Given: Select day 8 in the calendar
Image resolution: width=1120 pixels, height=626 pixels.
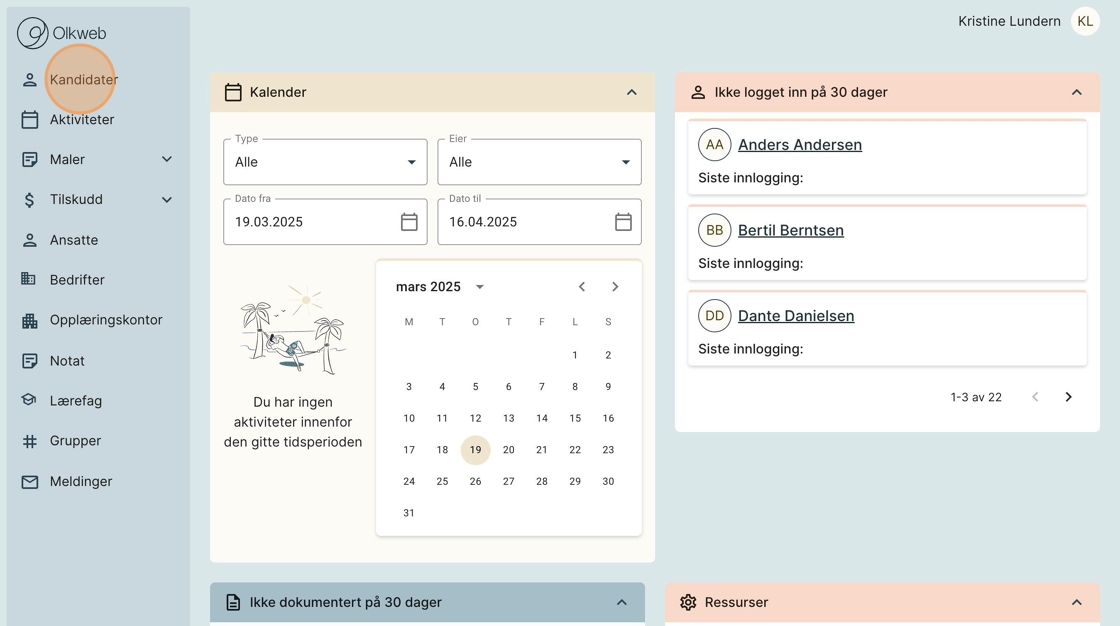Looking at the screenshot, I should pos(575,387).
